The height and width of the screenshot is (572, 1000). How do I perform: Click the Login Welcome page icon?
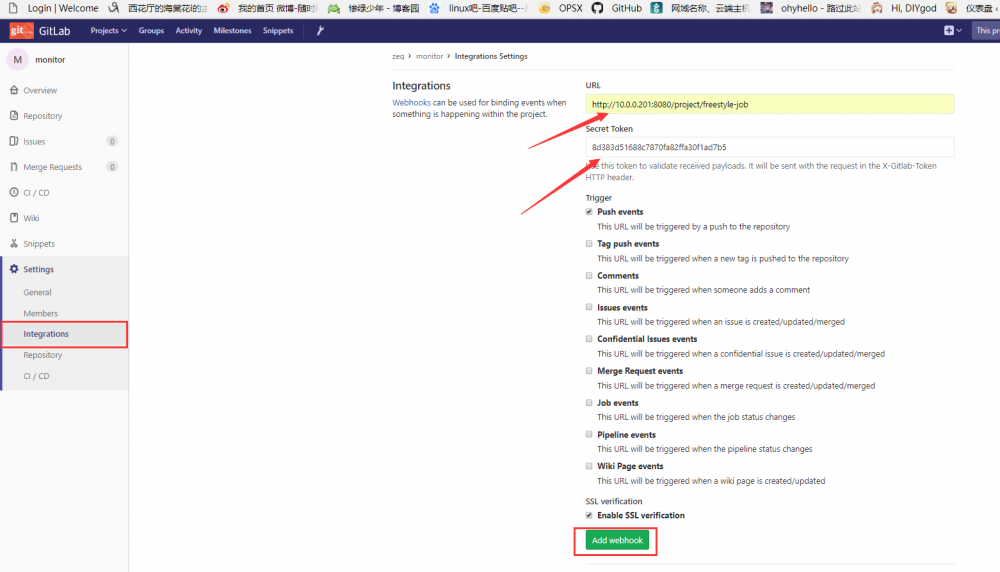pos(13,8)
